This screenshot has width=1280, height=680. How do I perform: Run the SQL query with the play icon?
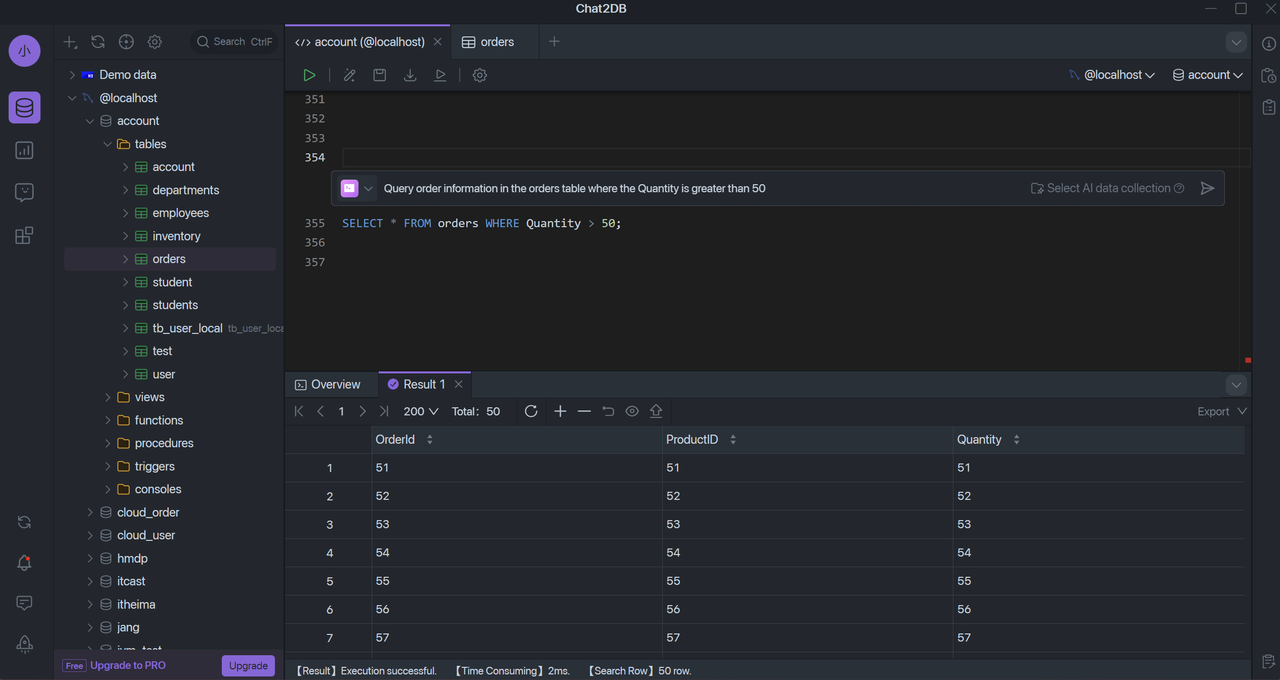310,75
